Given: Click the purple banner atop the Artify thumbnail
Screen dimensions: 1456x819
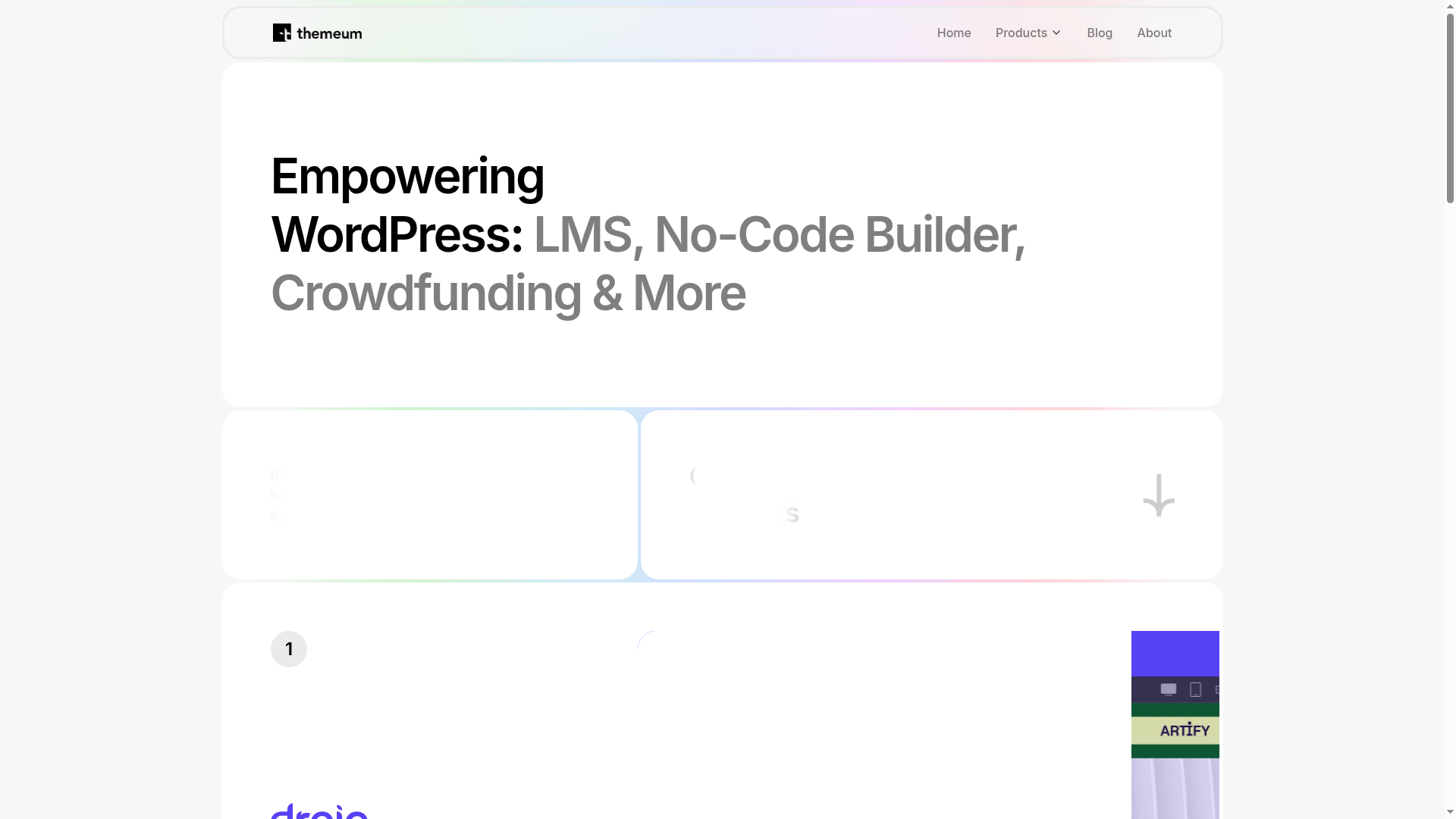Looking at the screenshot, I should click(x=1175, y=654).
